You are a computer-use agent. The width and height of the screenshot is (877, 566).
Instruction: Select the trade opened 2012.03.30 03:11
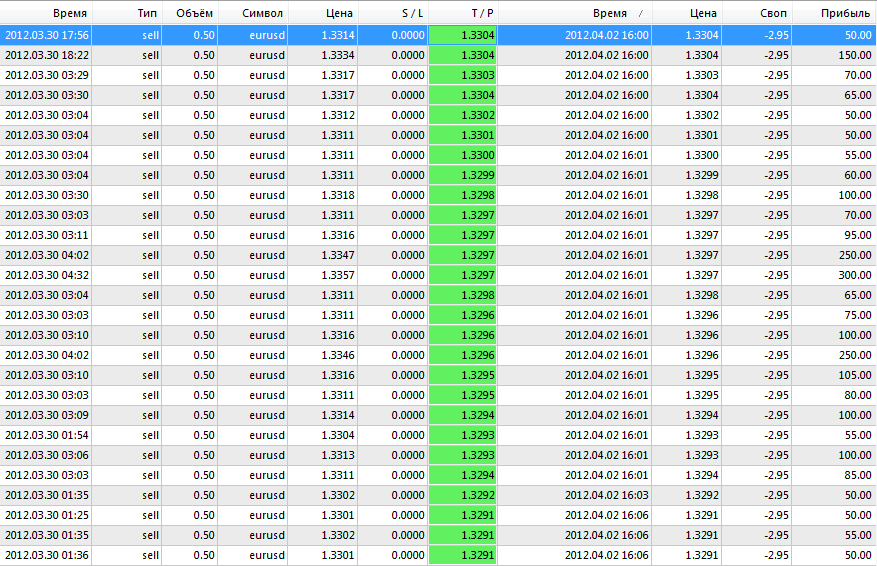(x=438, y=235)
